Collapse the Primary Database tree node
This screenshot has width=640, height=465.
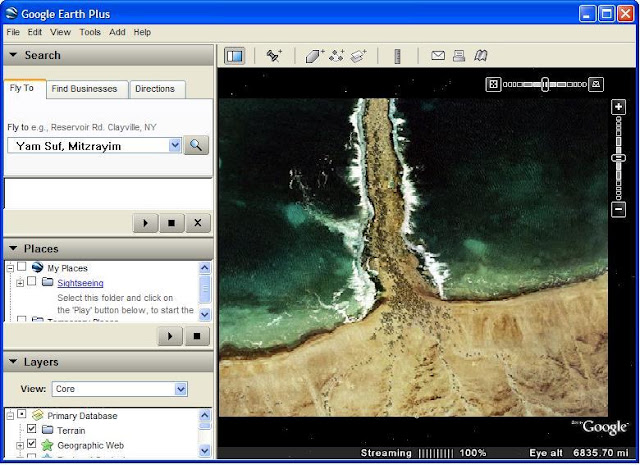(10, 416)
